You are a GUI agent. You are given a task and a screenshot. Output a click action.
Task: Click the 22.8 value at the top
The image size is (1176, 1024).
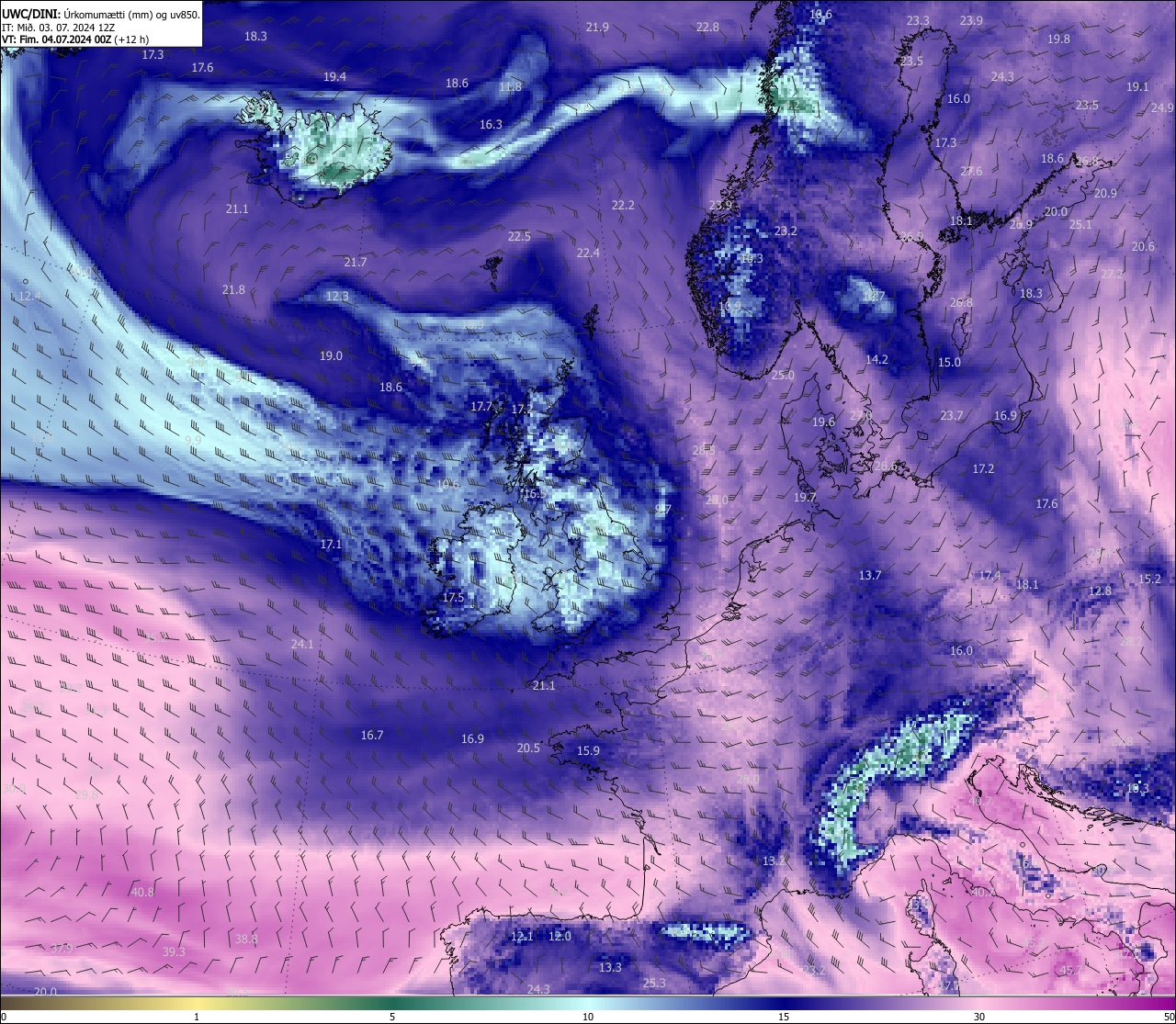tap(707, 28)
